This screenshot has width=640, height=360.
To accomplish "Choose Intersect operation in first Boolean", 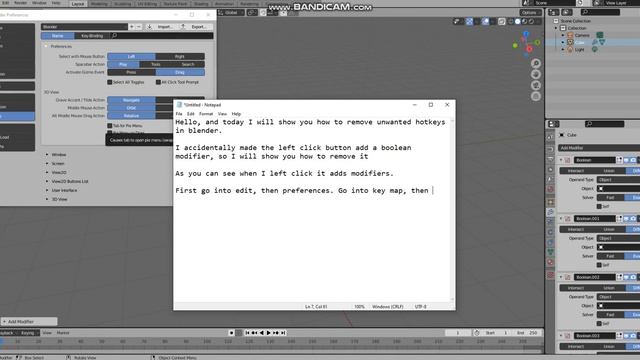I will 576,171.
